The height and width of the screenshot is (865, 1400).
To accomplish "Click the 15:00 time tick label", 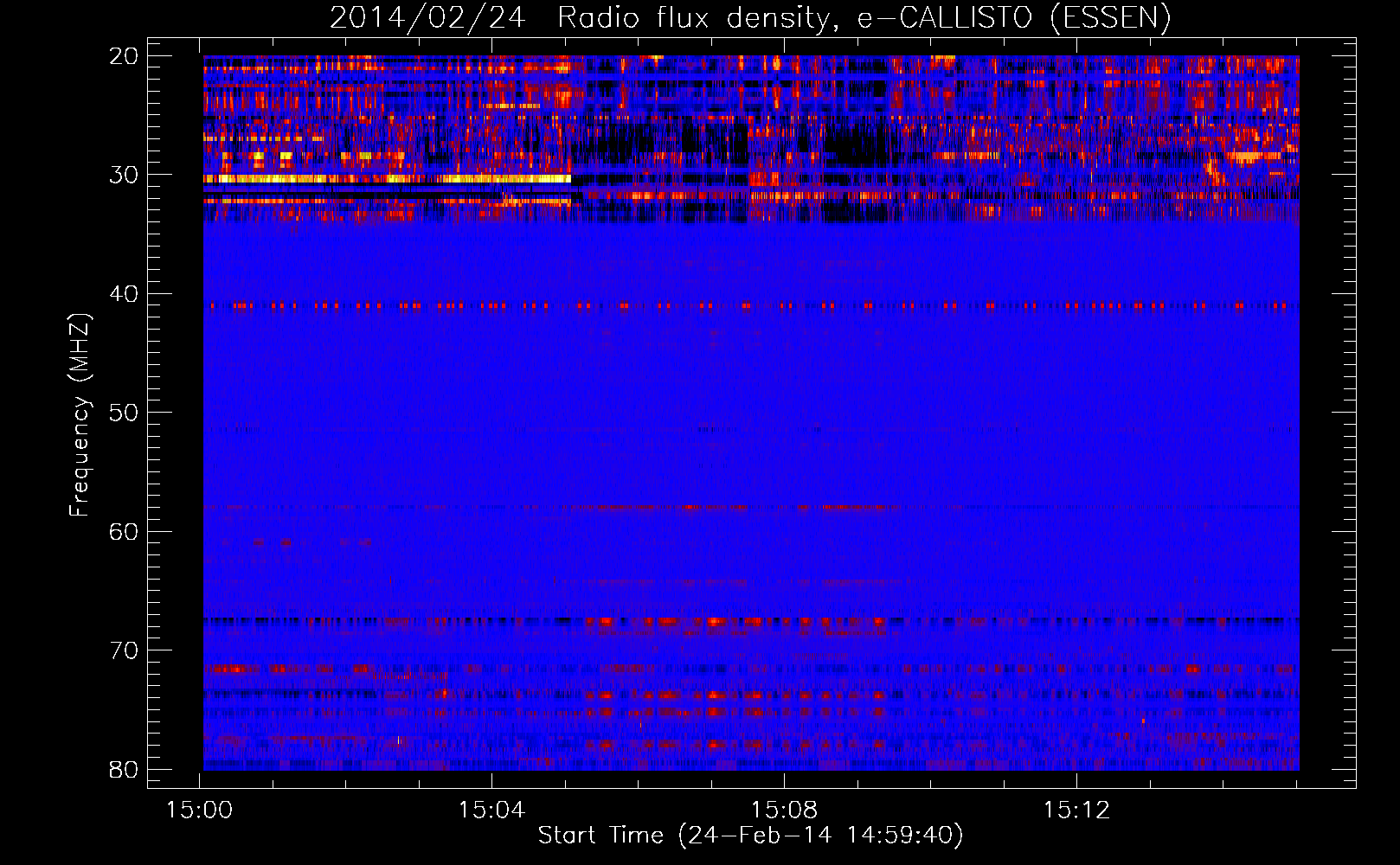I will [x=200, y=810].
